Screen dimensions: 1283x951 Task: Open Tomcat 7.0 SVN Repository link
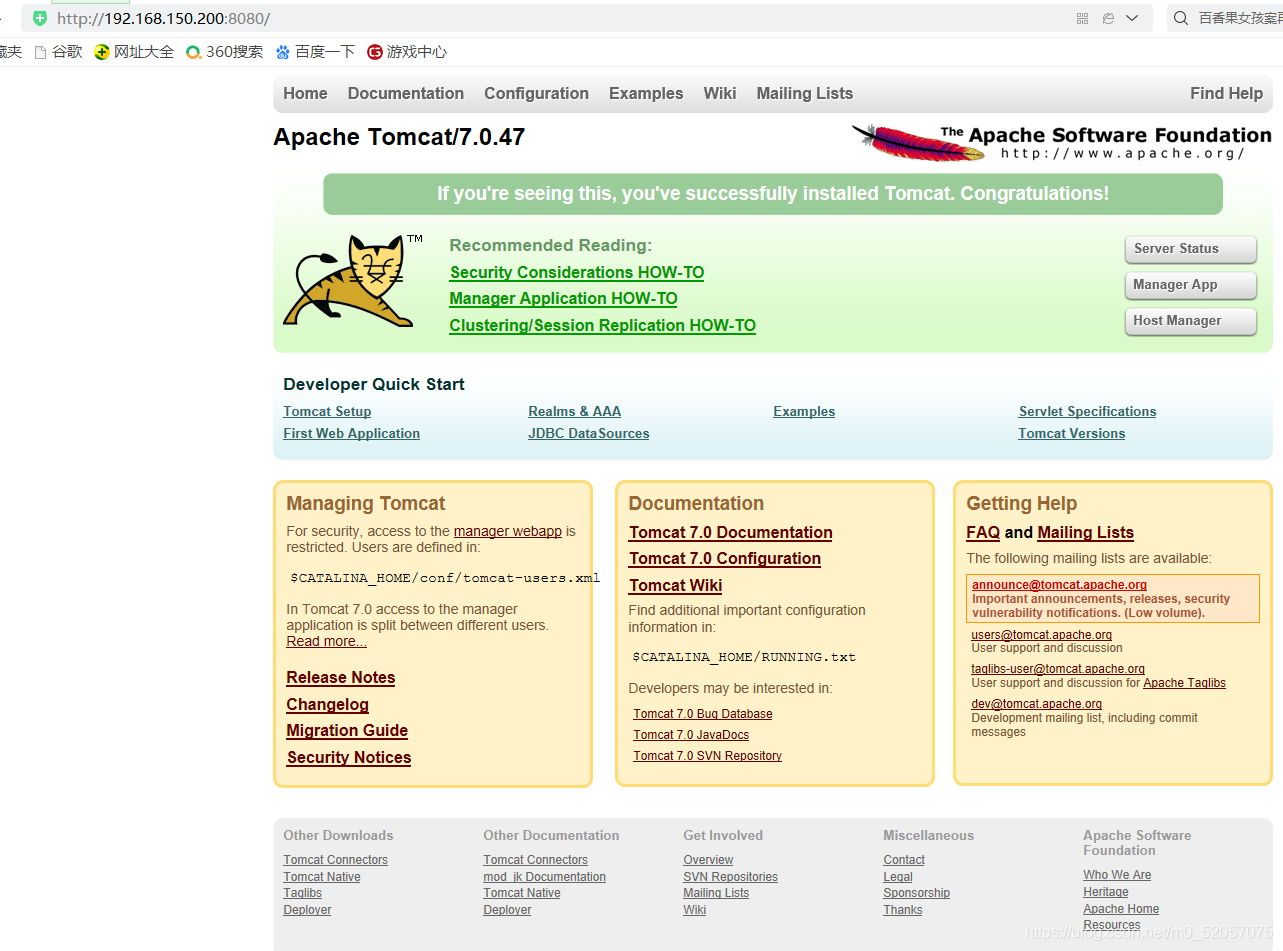[708, 756]
